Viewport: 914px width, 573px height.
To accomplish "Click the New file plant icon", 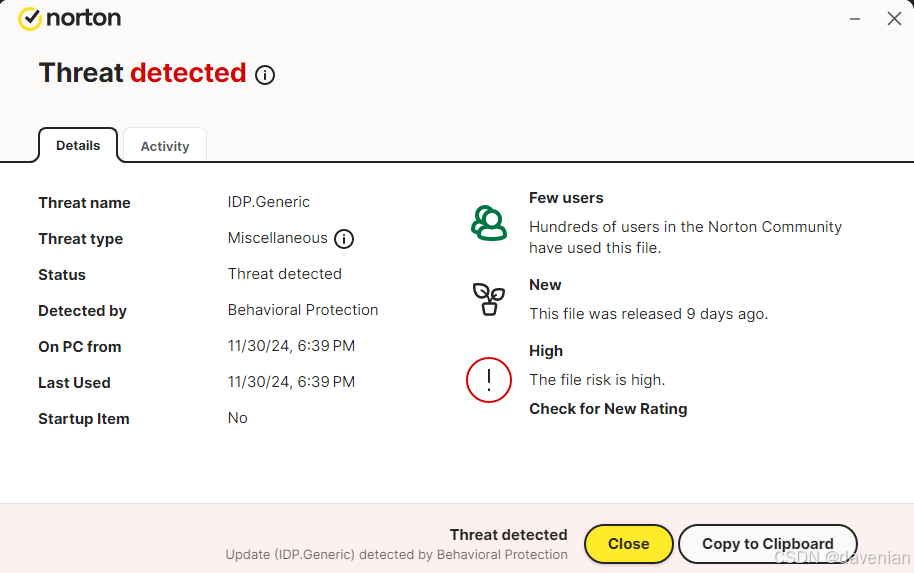I will click(x=489, y=299).
